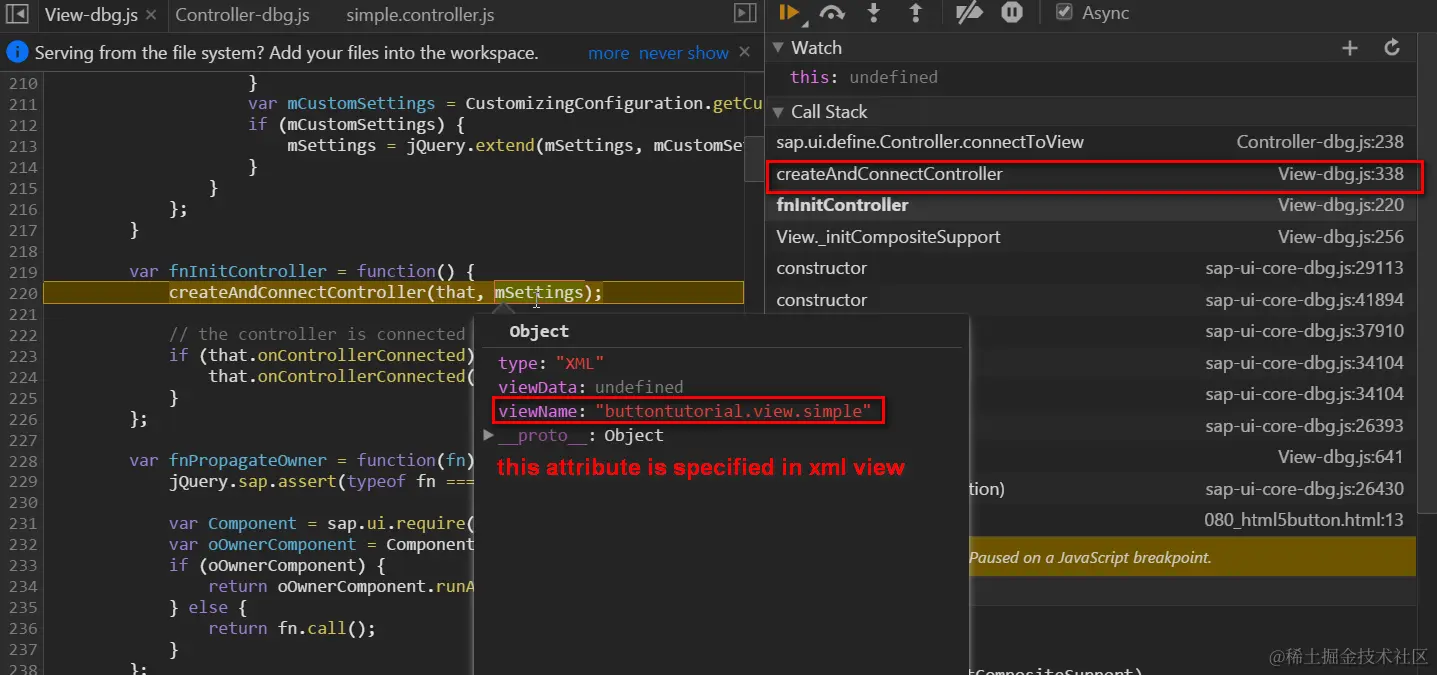Select View._initCompositeSupport stack frame

(x=1090, y=237)
